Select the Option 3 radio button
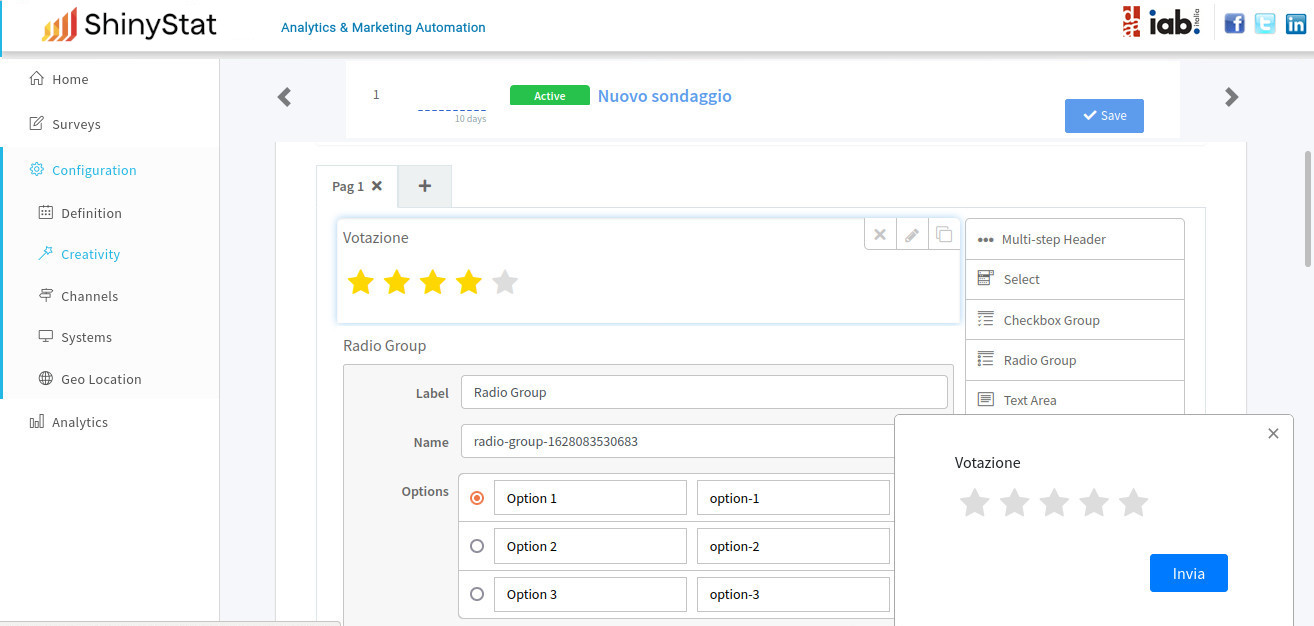 click(477, 594)
